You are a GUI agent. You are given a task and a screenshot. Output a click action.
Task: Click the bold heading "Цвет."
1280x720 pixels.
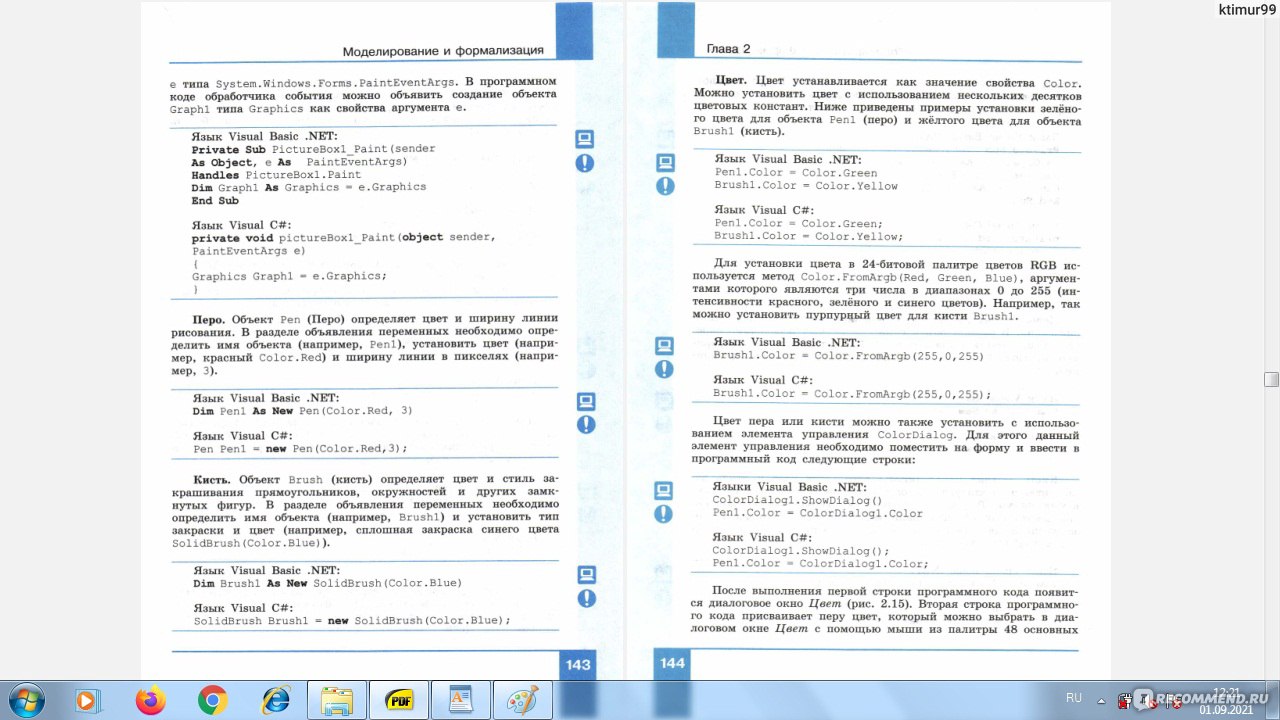pyautogui.click(x=732, y=80)
